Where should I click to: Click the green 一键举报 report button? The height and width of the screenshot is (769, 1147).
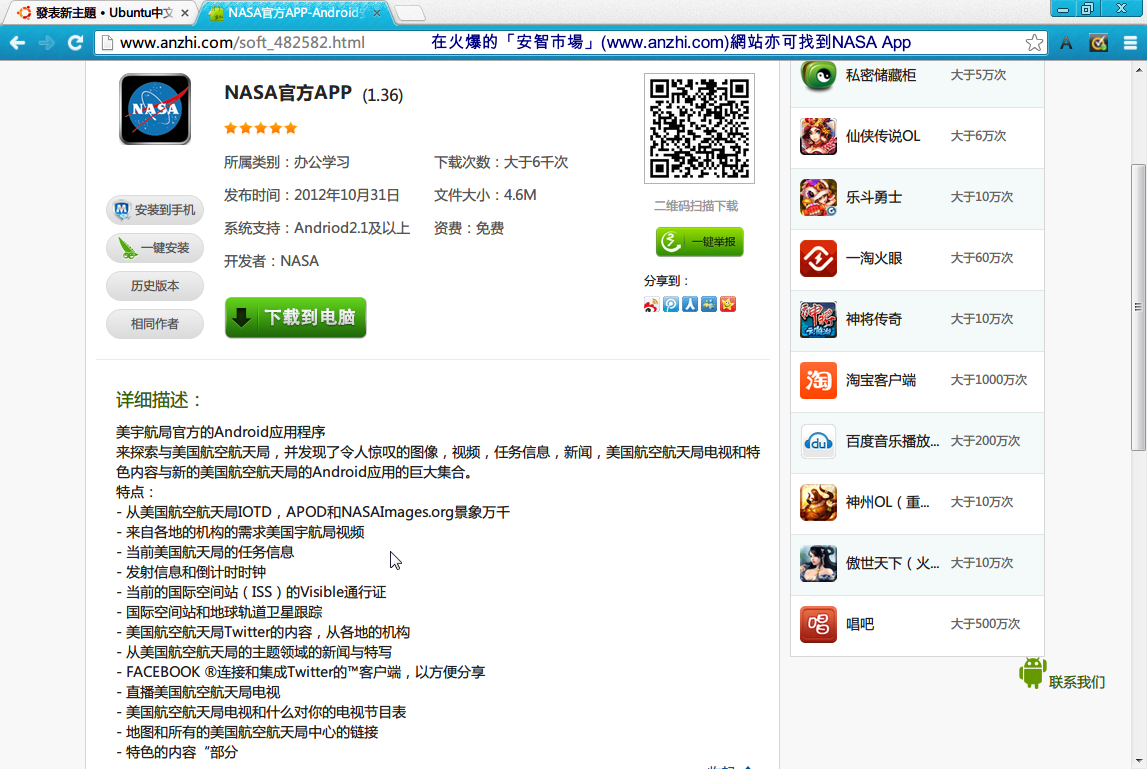click(699, 242)
